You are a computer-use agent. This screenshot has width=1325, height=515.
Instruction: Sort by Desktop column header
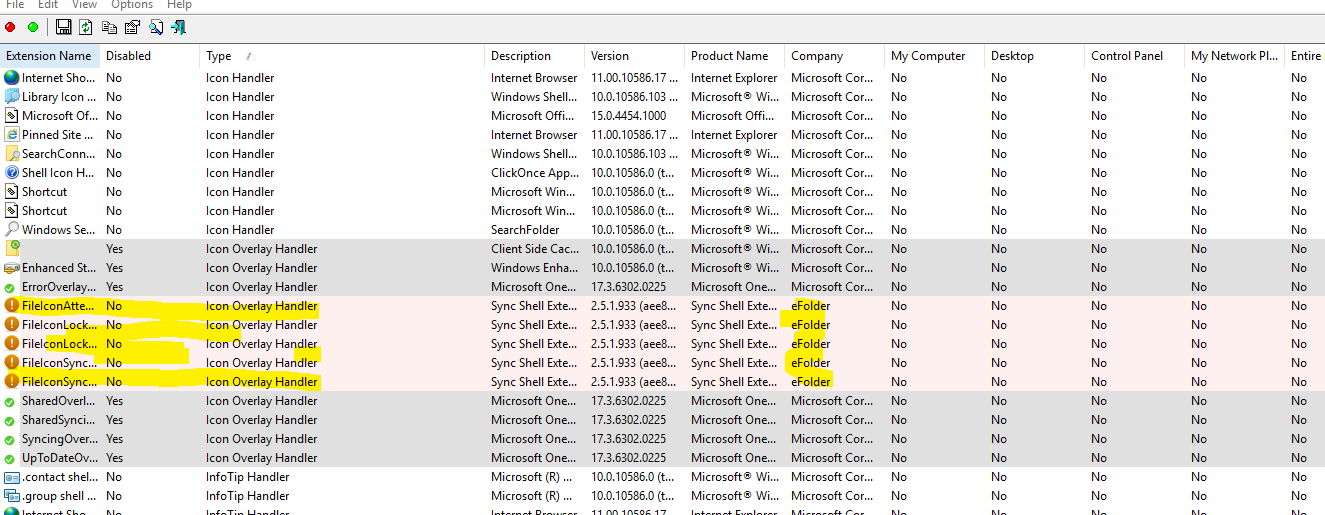[x=1035, y=56]
